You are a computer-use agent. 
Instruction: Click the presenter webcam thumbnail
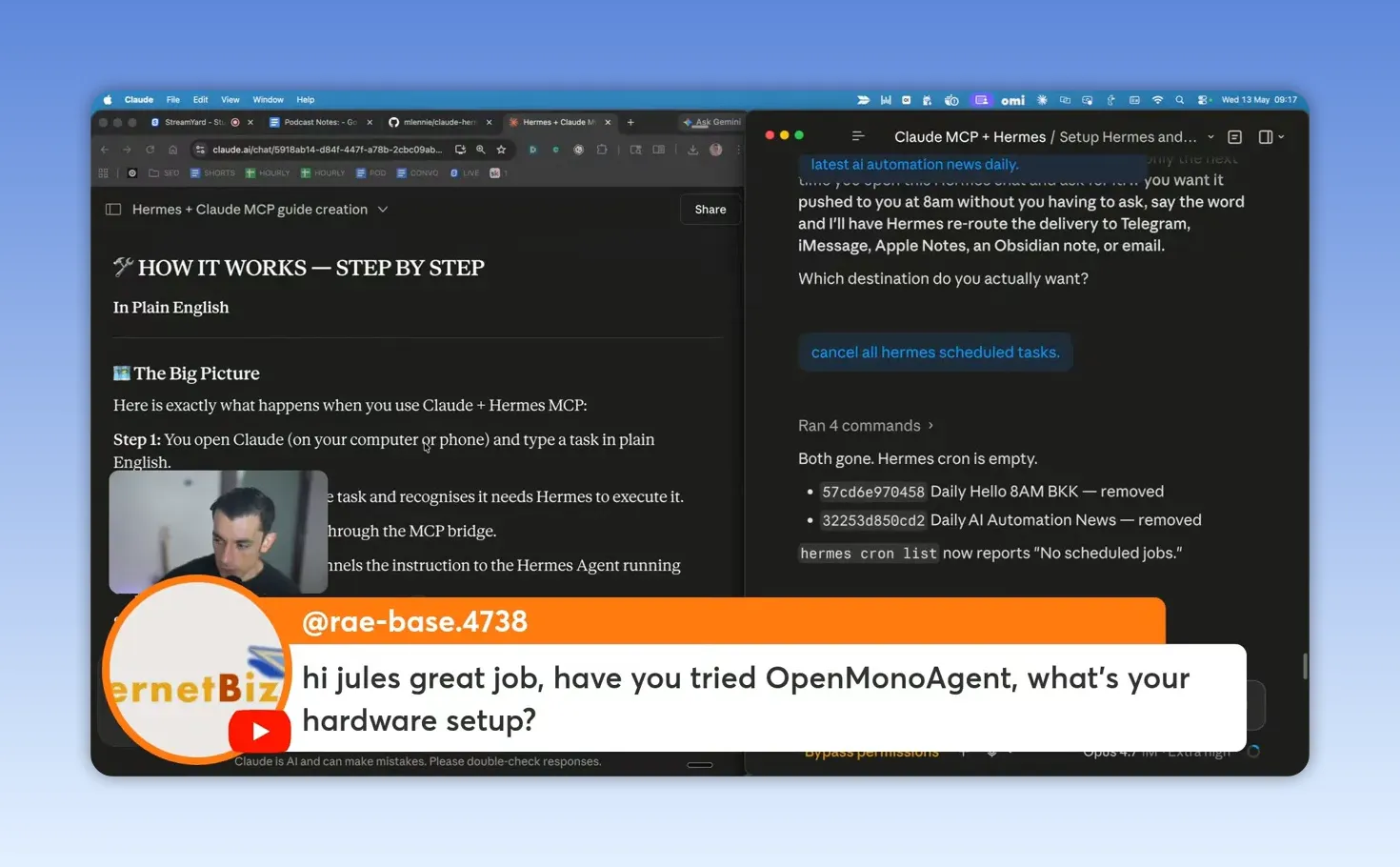[218, 532]
